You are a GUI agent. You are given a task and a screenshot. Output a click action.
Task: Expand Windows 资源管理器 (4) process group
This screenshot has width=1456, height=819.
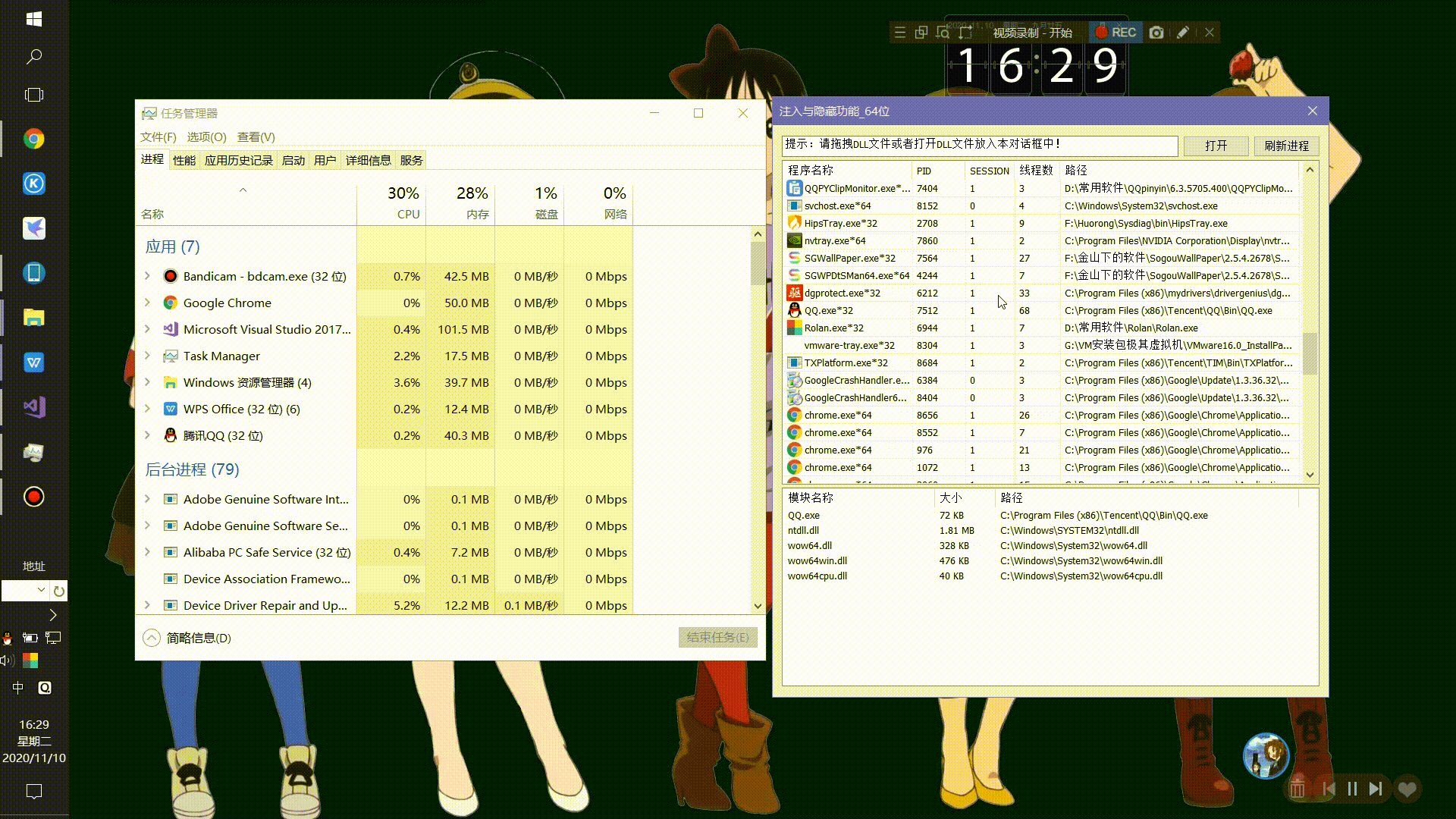[x=147, y=382]
